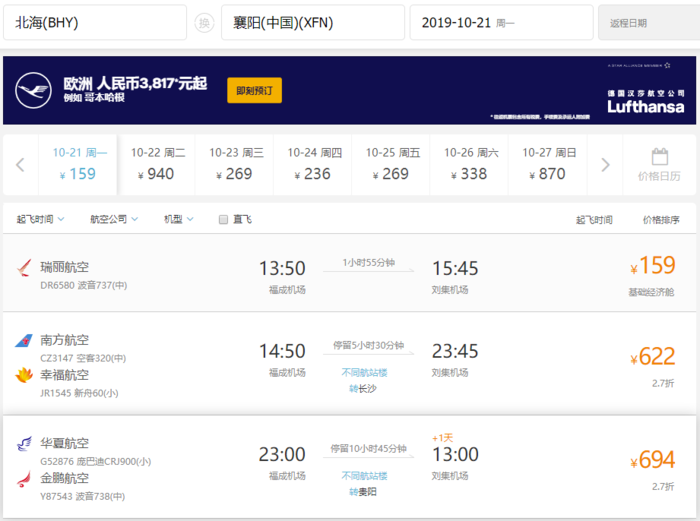Sort flights by 价格排序
The image size is (700, 521).
[661, 220]
